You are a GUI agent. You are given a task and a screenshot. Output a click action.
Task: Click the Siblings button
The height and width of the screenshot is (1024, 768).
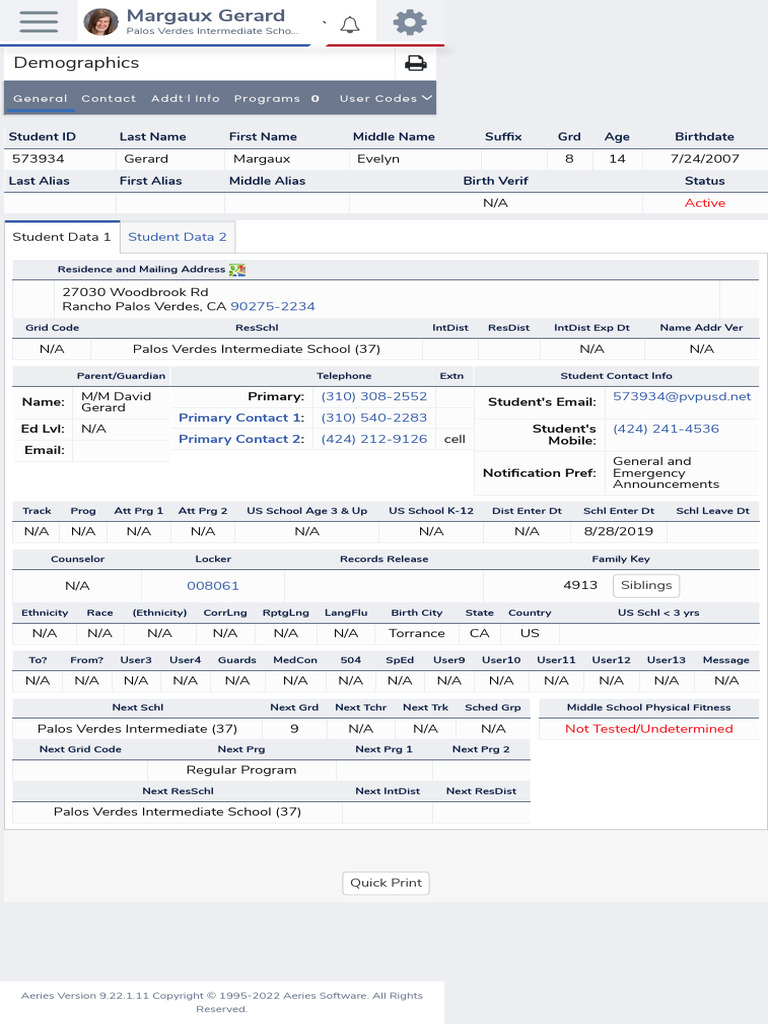point(646,585)
